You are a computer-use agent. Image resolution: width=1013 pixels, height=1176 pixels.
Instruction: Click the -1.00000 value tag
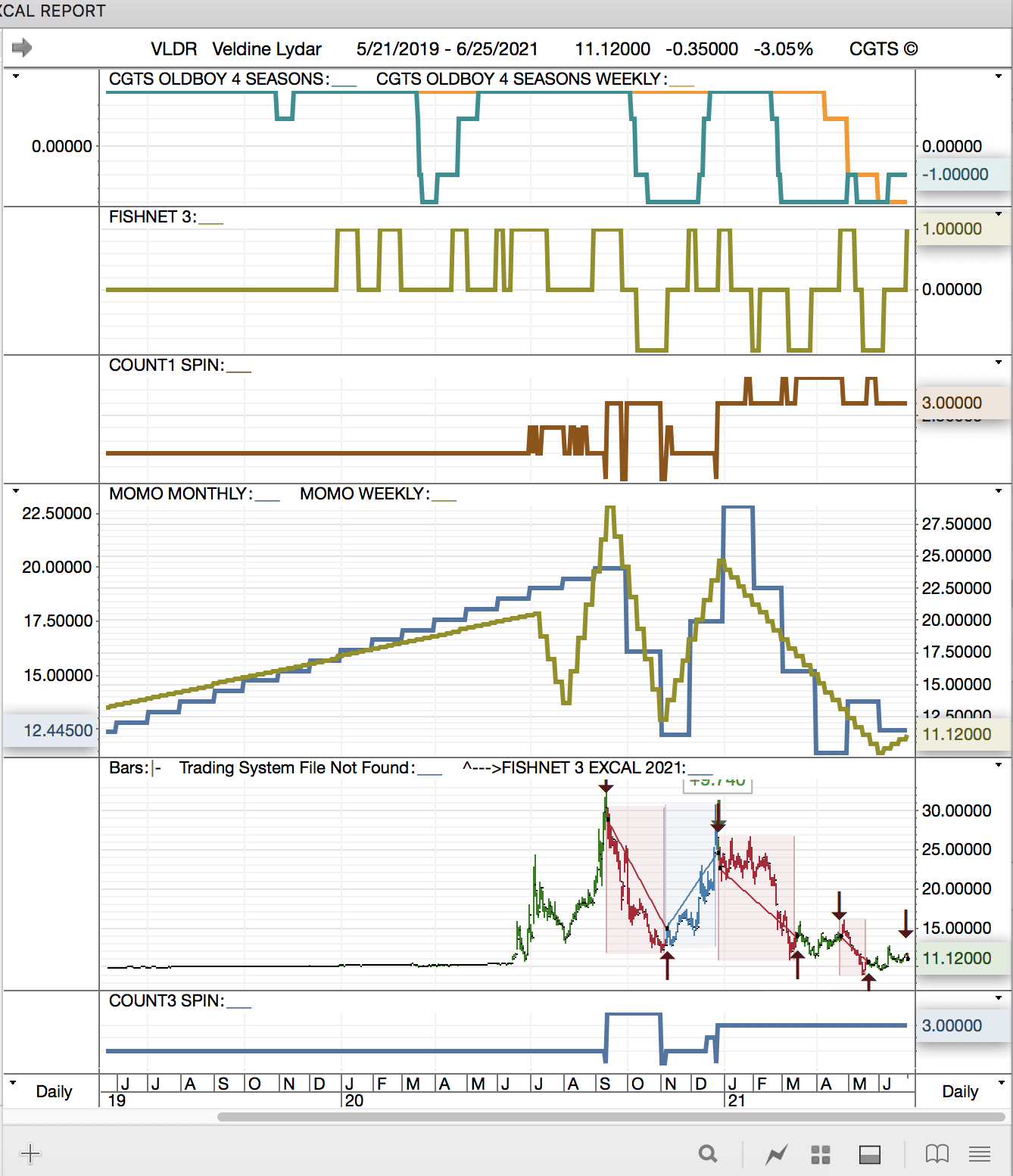click(x=963, y=174)
